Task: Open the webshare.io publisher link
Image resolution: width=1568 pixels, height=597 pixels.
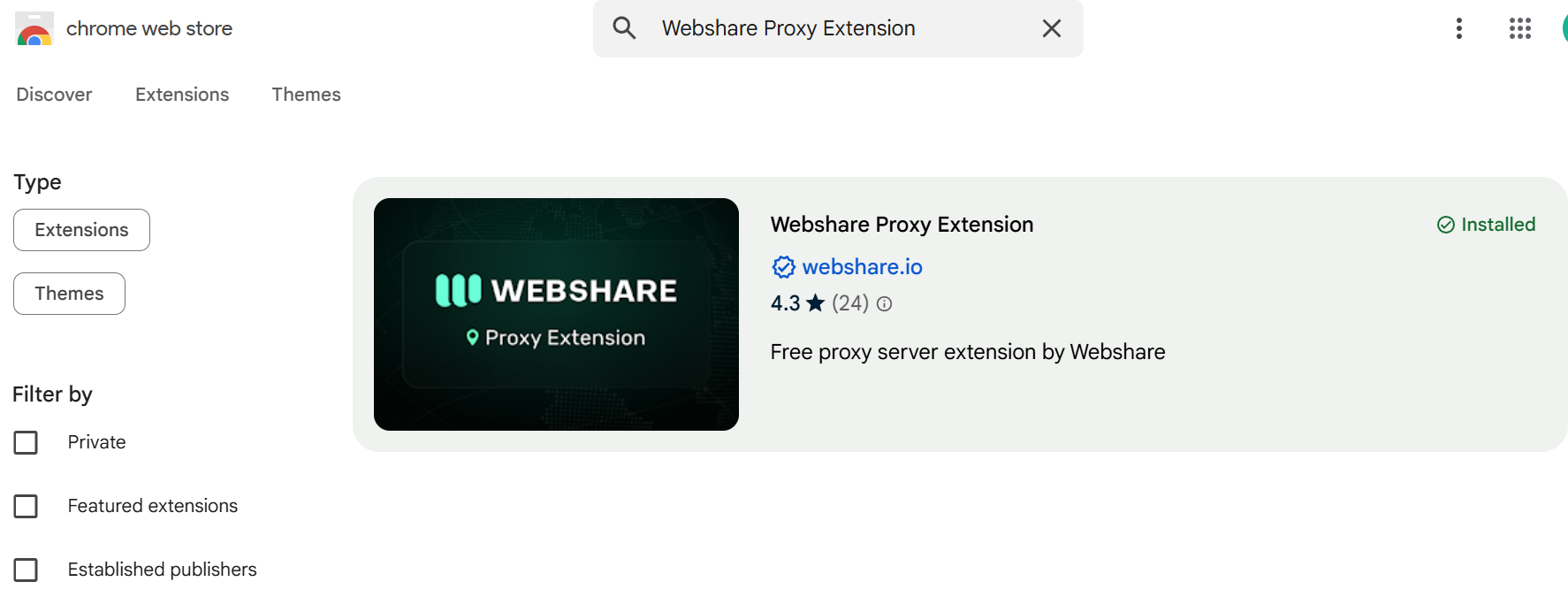Action: click(862, 267)
